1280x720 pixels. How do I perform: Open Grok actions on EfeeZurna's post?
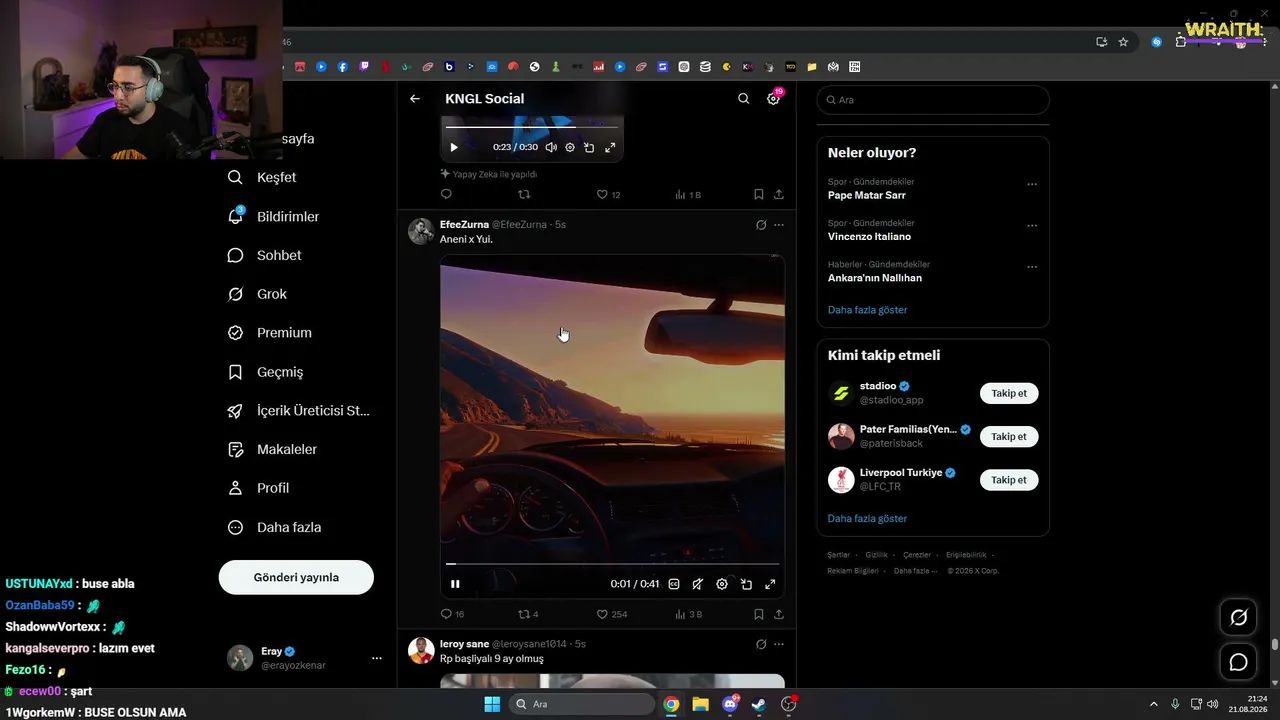761,225
